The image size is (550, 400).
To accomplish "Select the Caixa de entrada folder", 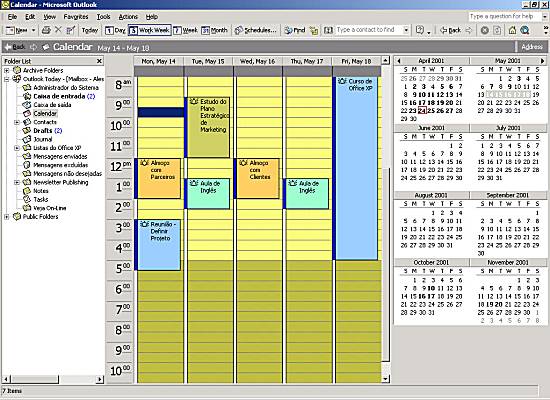I will 59,96.
